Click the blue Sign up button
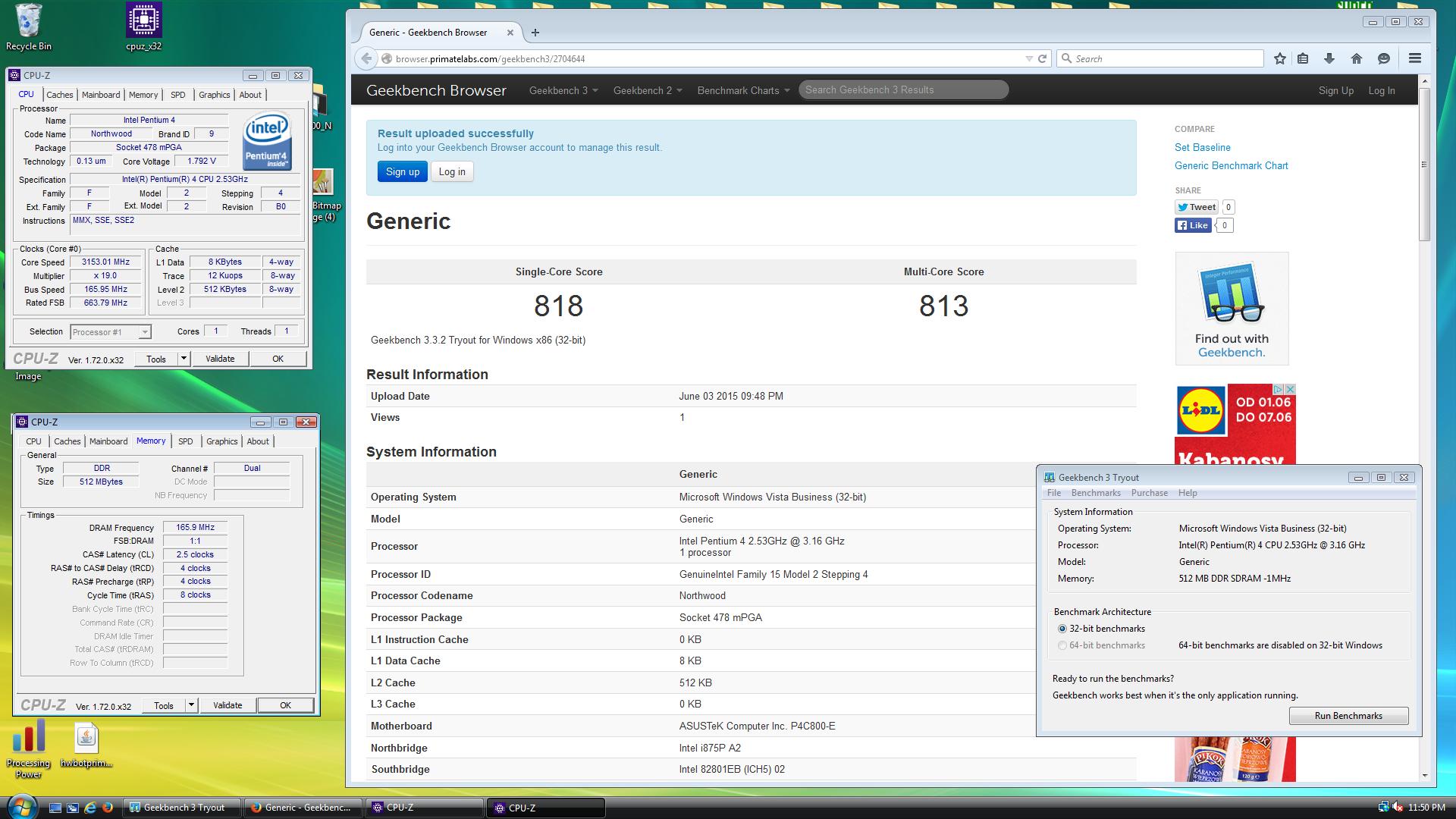The height and width of the screenshot is (819, 1456). click(x=403, y=171)
